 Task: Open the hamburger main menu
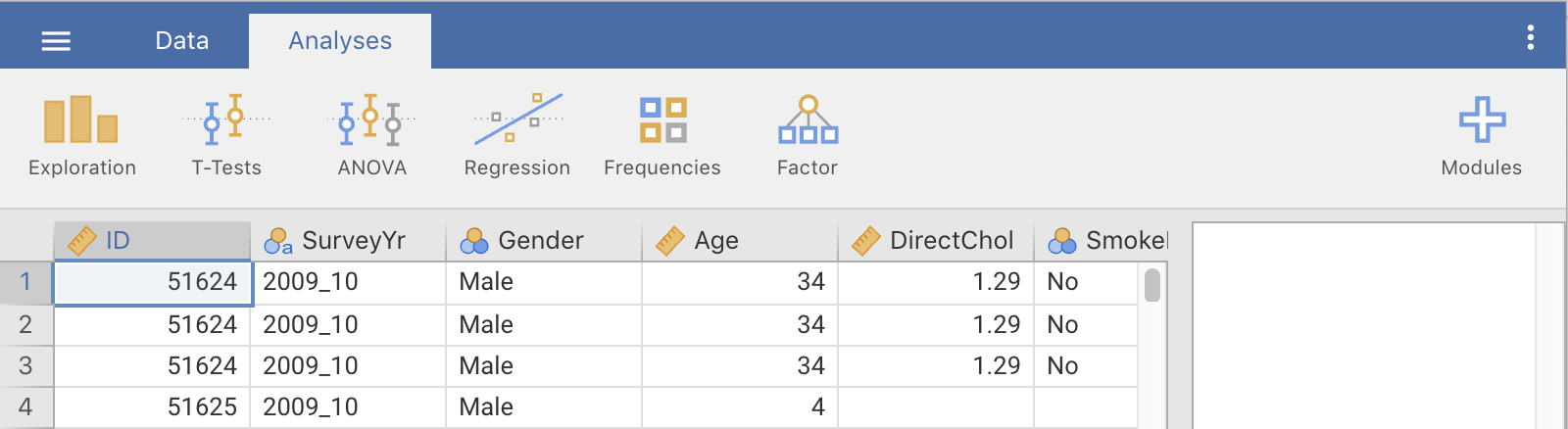[x=56, y=41]
